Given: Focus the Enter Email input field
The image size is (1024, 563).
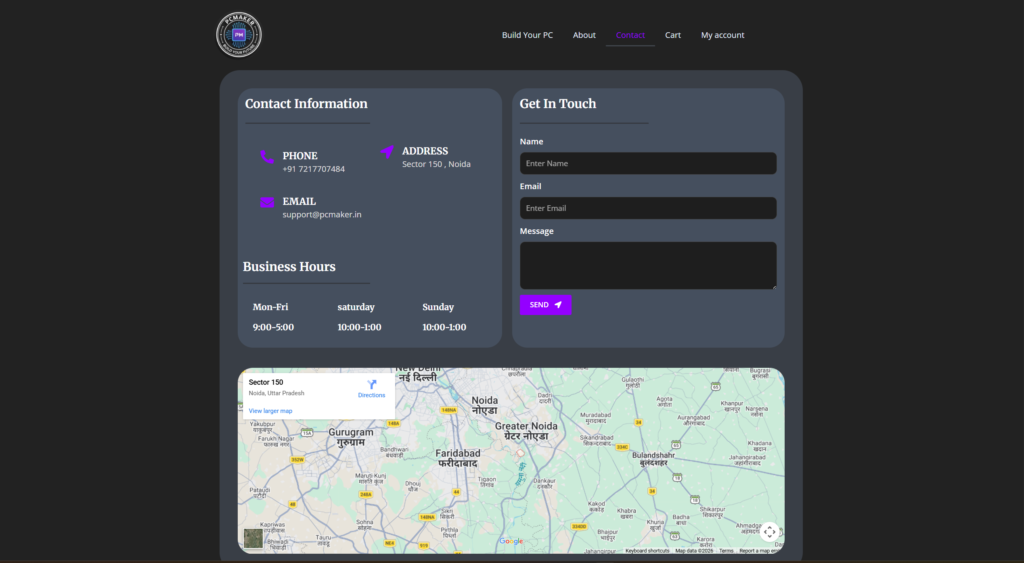Looking at the screenshot, I should (648, 208).
